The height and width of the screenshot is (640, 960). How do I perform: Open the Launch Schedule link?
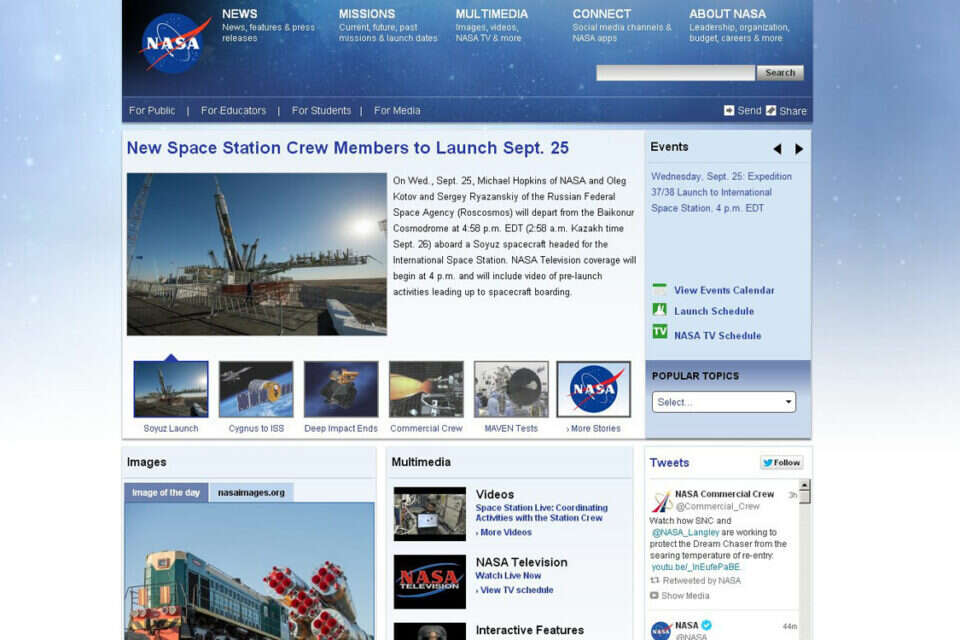click(x=714, y=311)
